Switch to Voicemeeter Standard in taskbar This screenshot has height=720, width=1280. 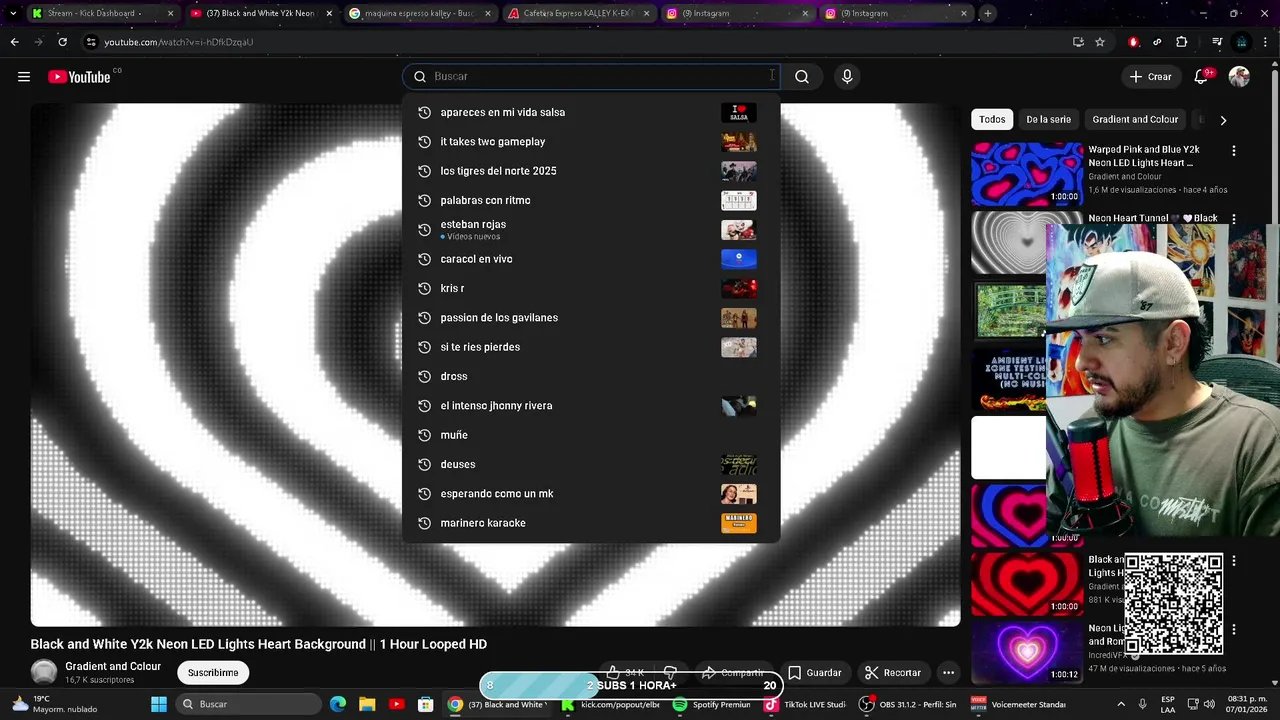[x=1019, y=704]
